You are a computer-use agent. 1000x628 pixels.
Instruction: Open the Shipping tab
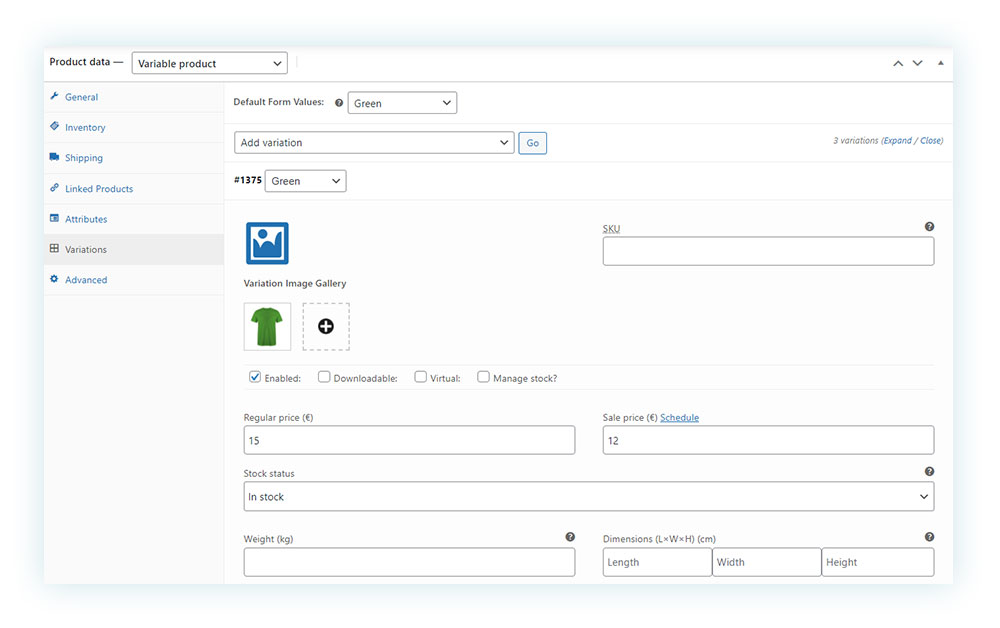(134, 157)
